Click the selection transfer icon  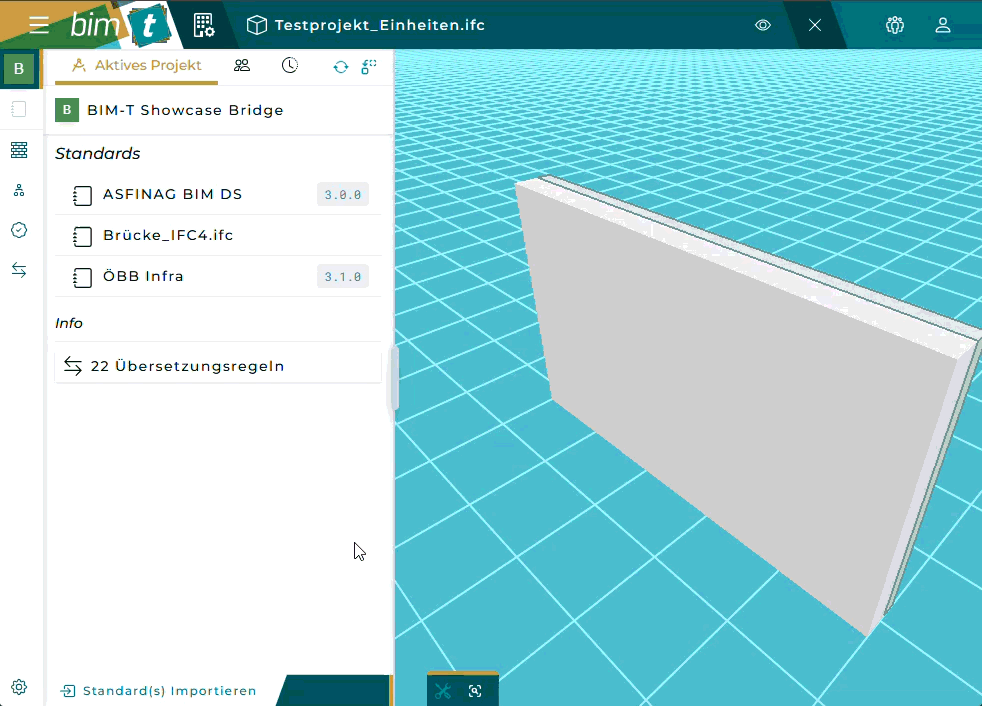(x=369, y=66)
